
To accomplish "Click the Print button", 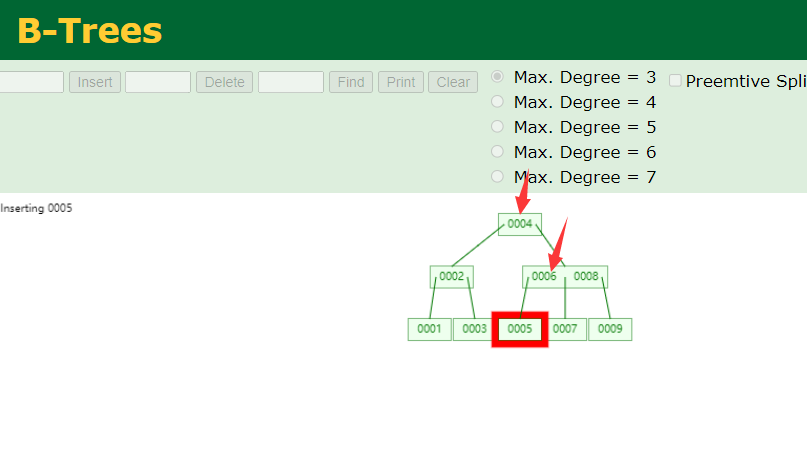I will tap(401, 82).
